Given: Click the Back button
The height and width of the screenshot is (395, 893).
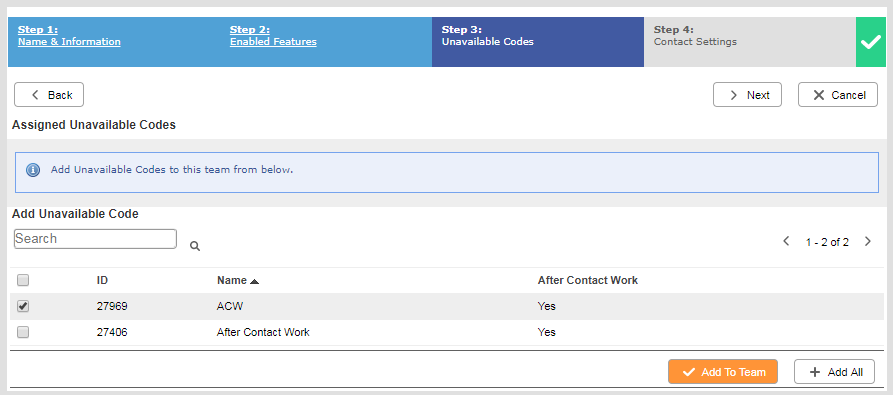Looking at the screenshot, I should pos(49,95).
